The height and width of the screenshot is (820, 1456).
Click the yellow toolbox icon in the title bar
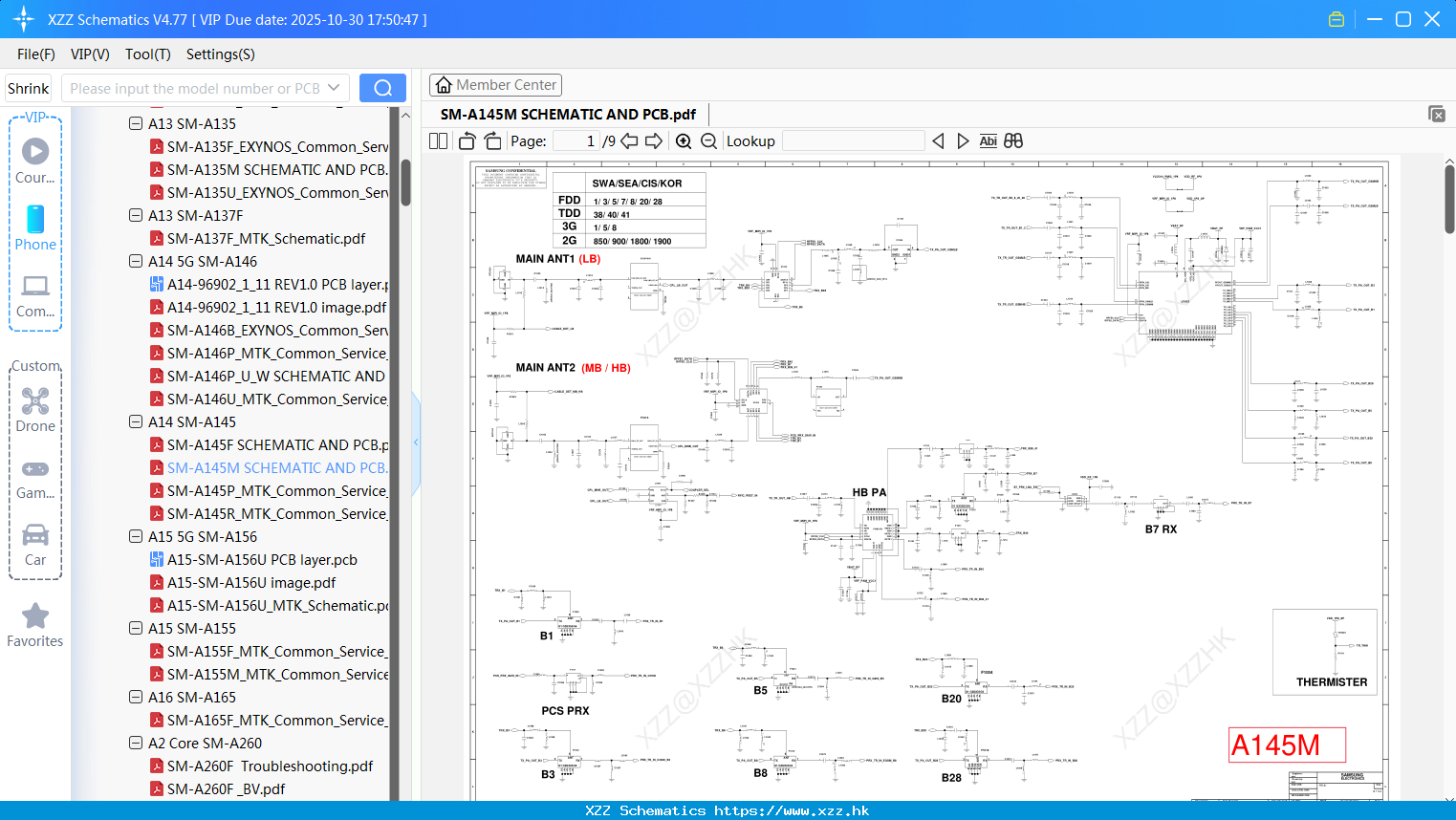tap(1336, 19)
